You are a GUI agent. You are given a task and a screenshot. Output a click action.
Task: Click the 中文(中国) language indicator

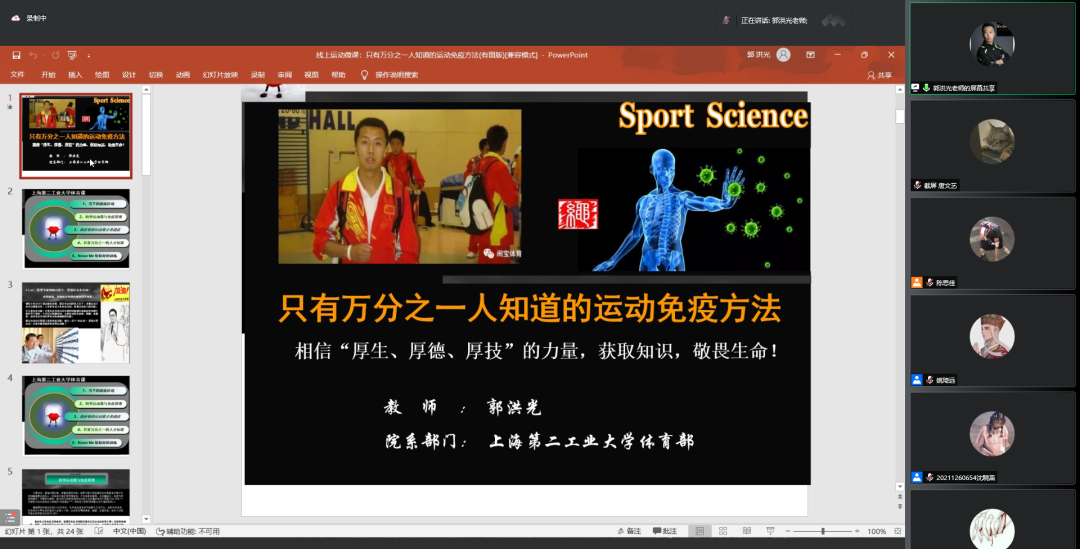(129, 531)
